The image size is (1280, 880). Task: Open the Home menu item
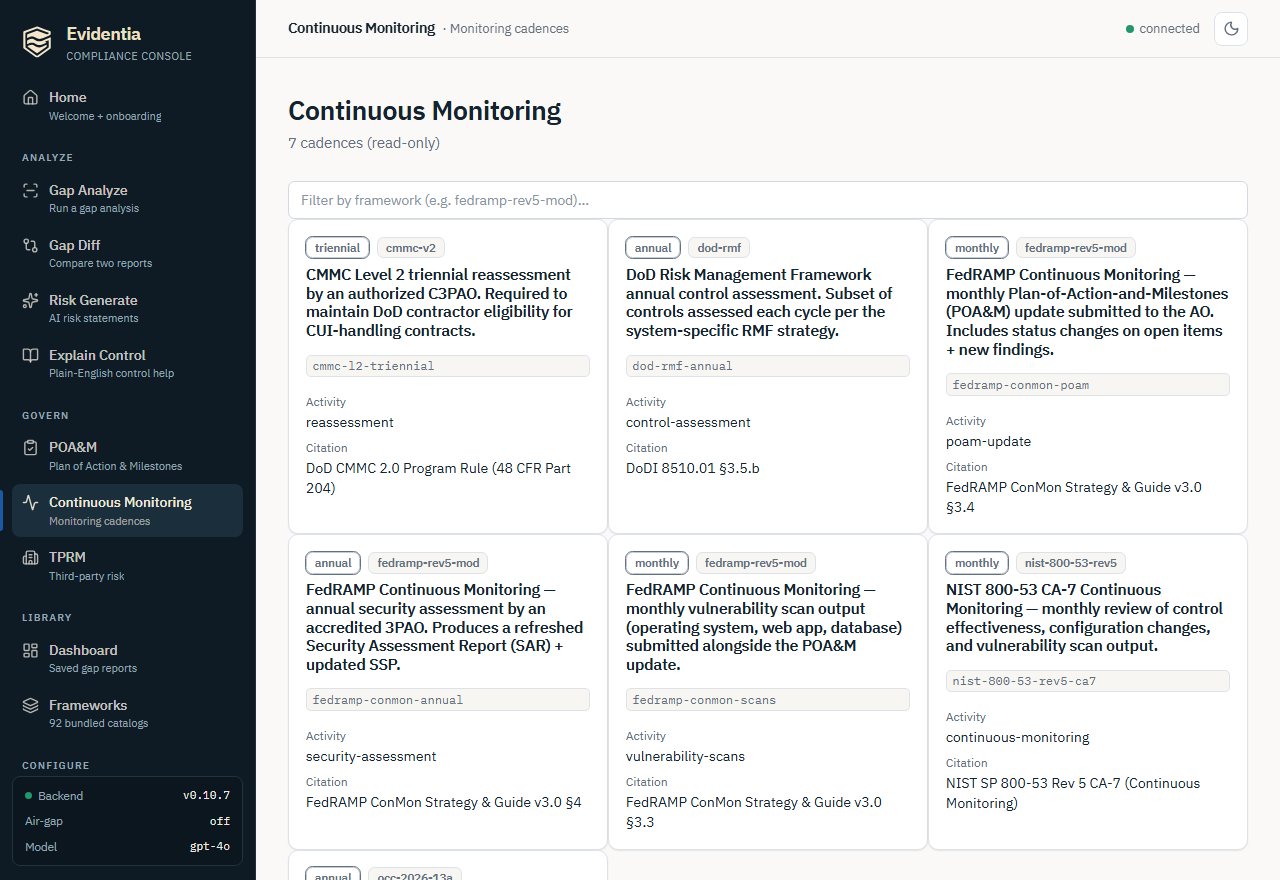coord(128,105)
